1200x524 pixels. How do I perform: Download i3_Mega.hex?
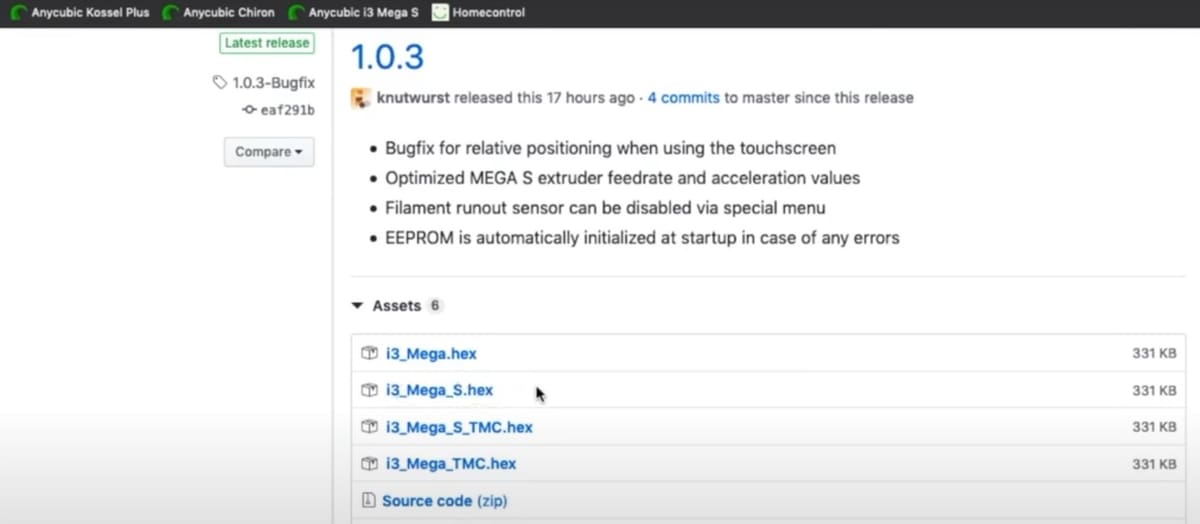[x=431, y=354]
